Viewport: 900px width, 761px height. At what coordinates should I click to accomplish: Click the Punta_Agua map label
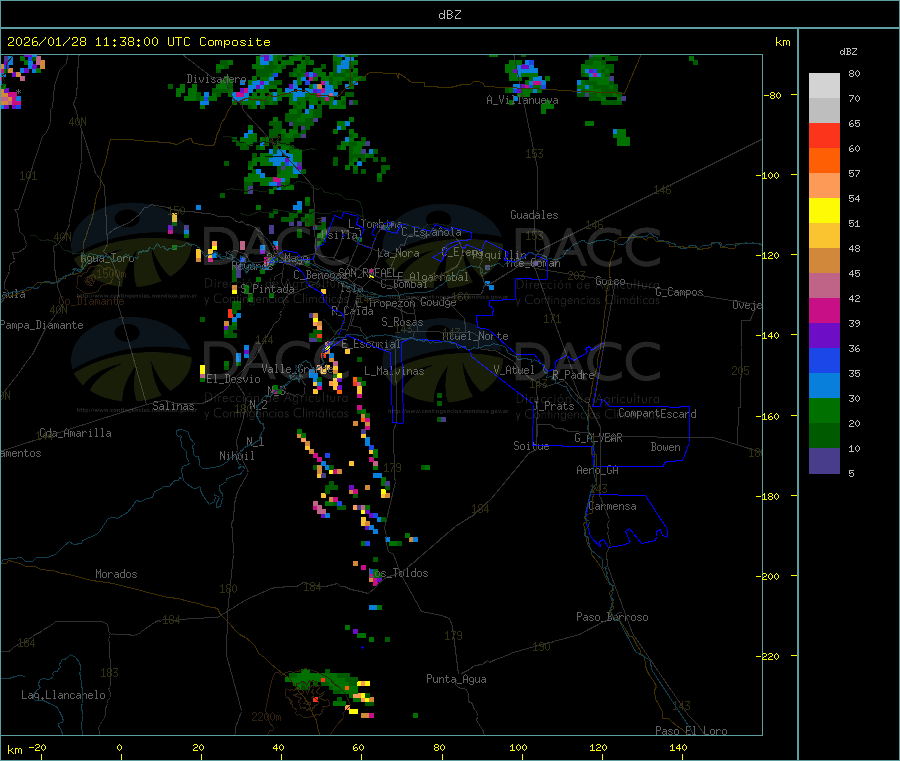(456, 679)
